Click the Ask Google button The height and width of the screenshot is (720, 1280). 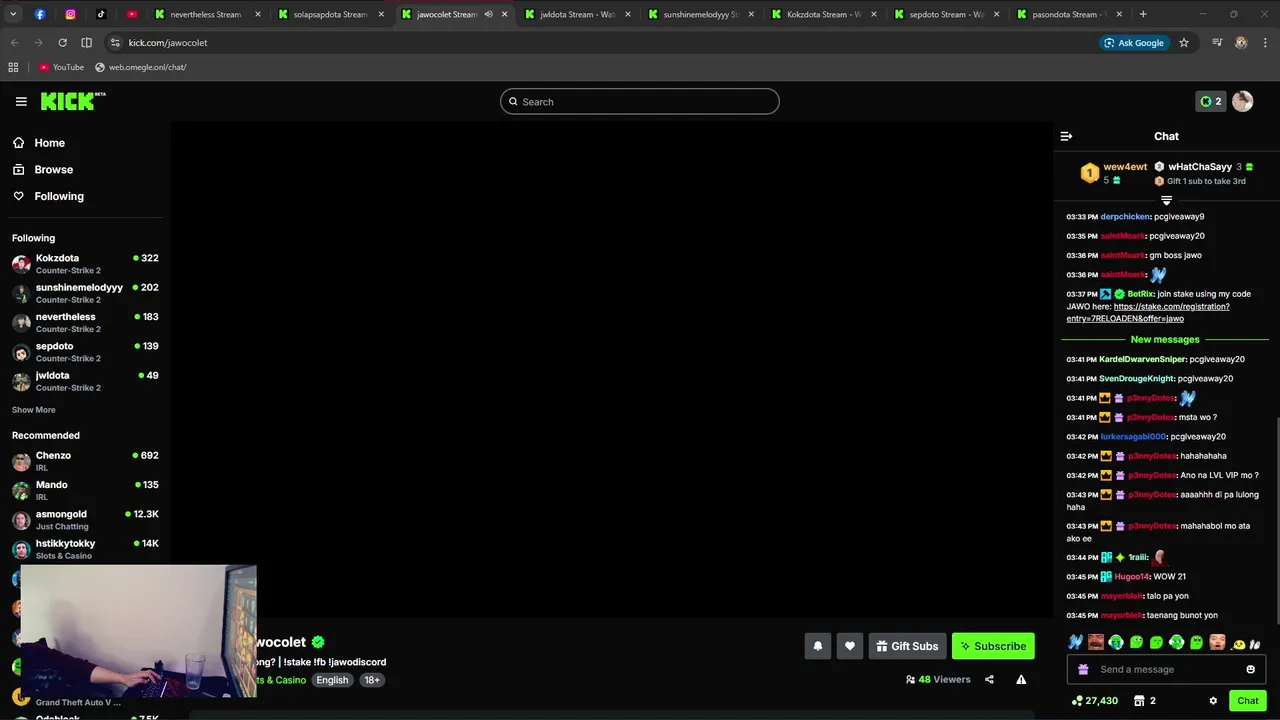pyautogui.click(x=1134, y=43)
